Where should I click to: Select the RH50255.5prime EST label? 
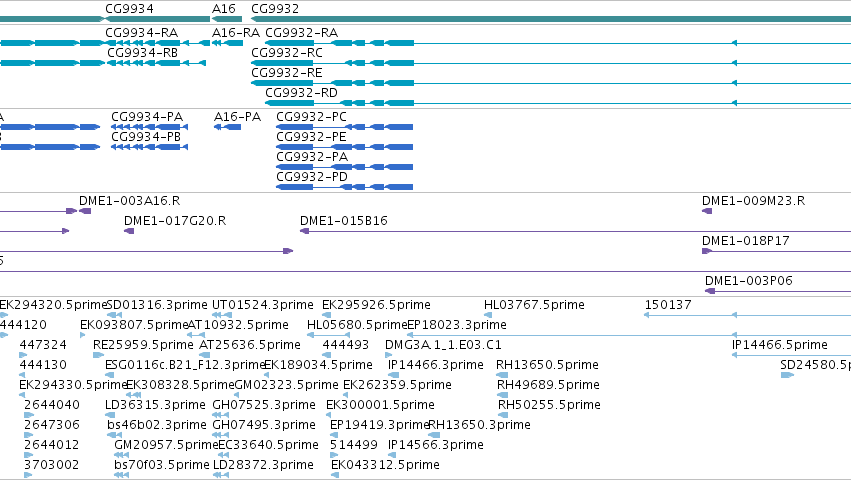[x=549, y=406]
